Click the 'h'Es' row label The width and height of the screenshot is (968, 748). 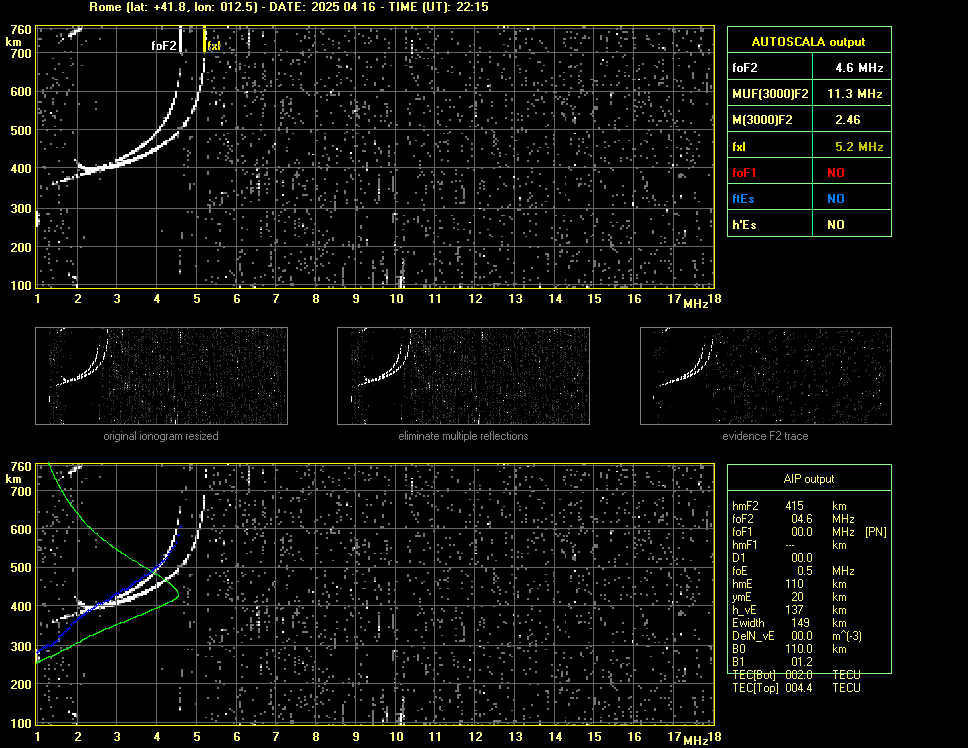(744, 225)
